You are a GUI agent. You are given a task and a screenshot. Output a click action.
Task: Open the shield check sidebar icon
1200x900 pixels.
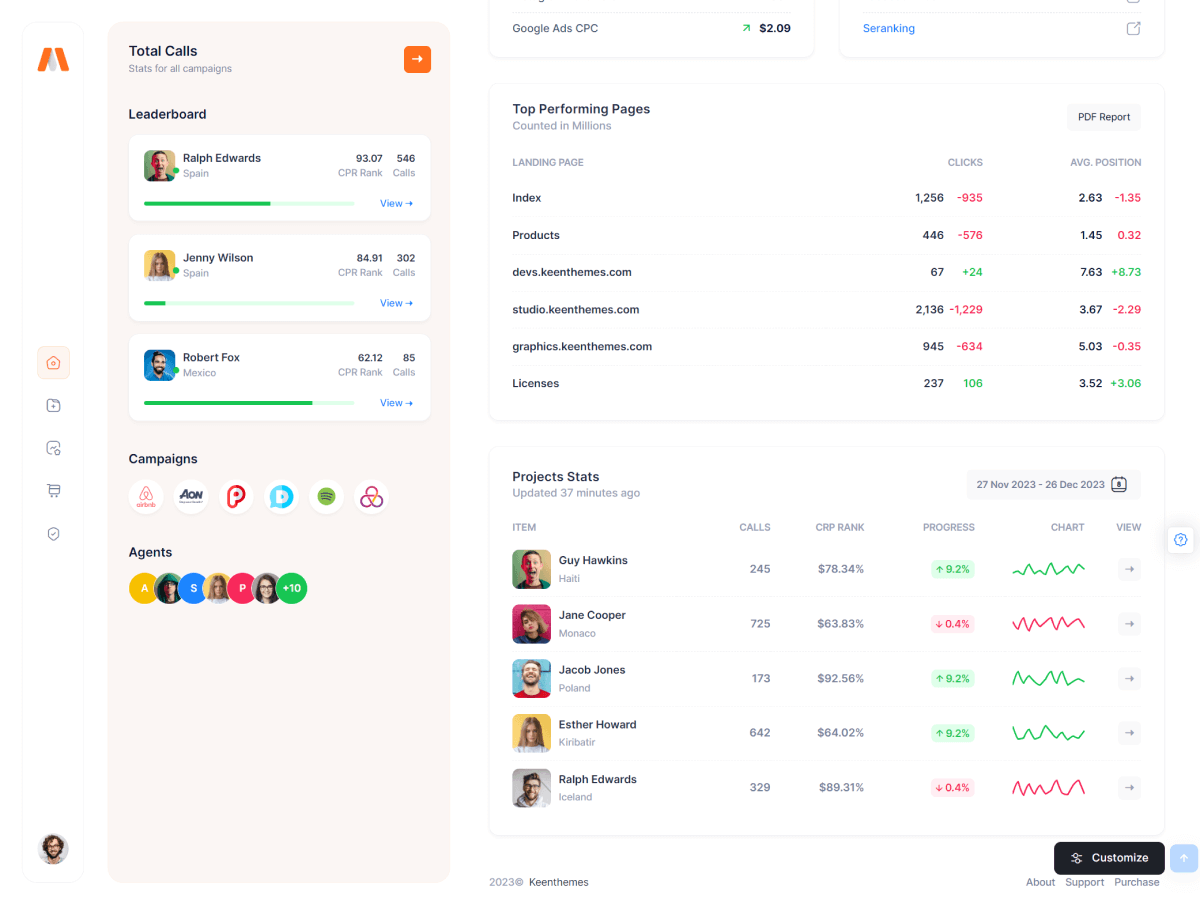coord(53,534)
